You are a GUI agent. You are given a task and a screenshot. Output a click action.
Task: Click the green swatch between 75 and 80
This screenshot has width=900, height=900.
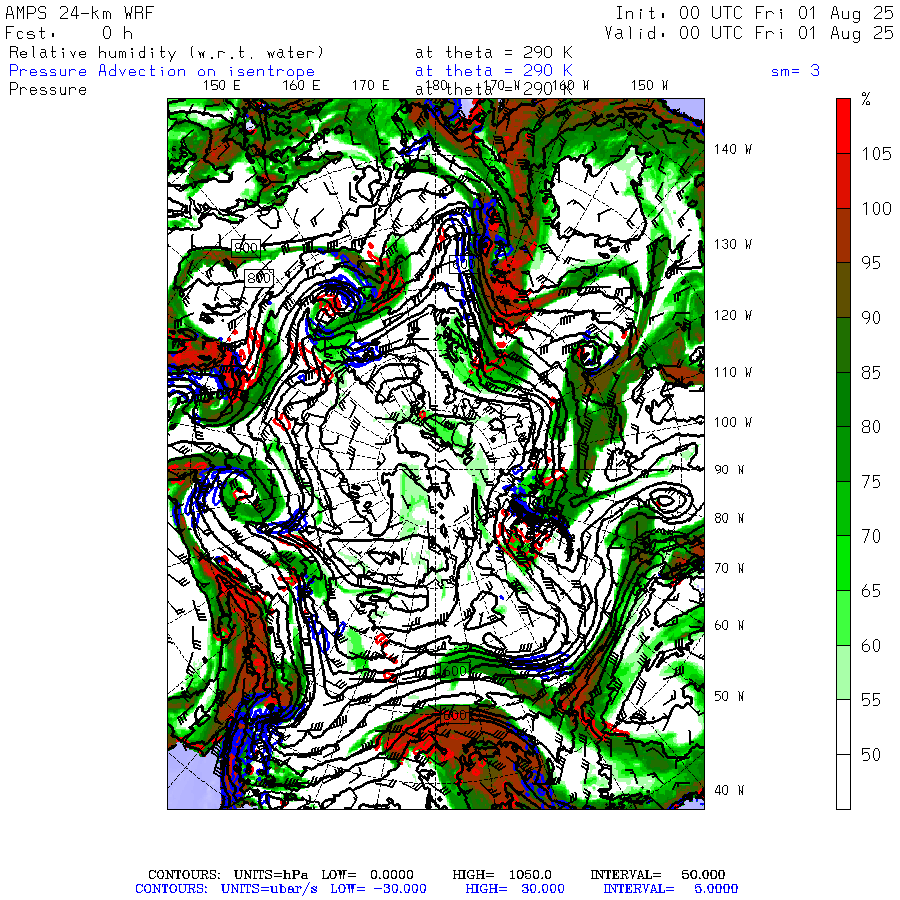coord(843,453)
